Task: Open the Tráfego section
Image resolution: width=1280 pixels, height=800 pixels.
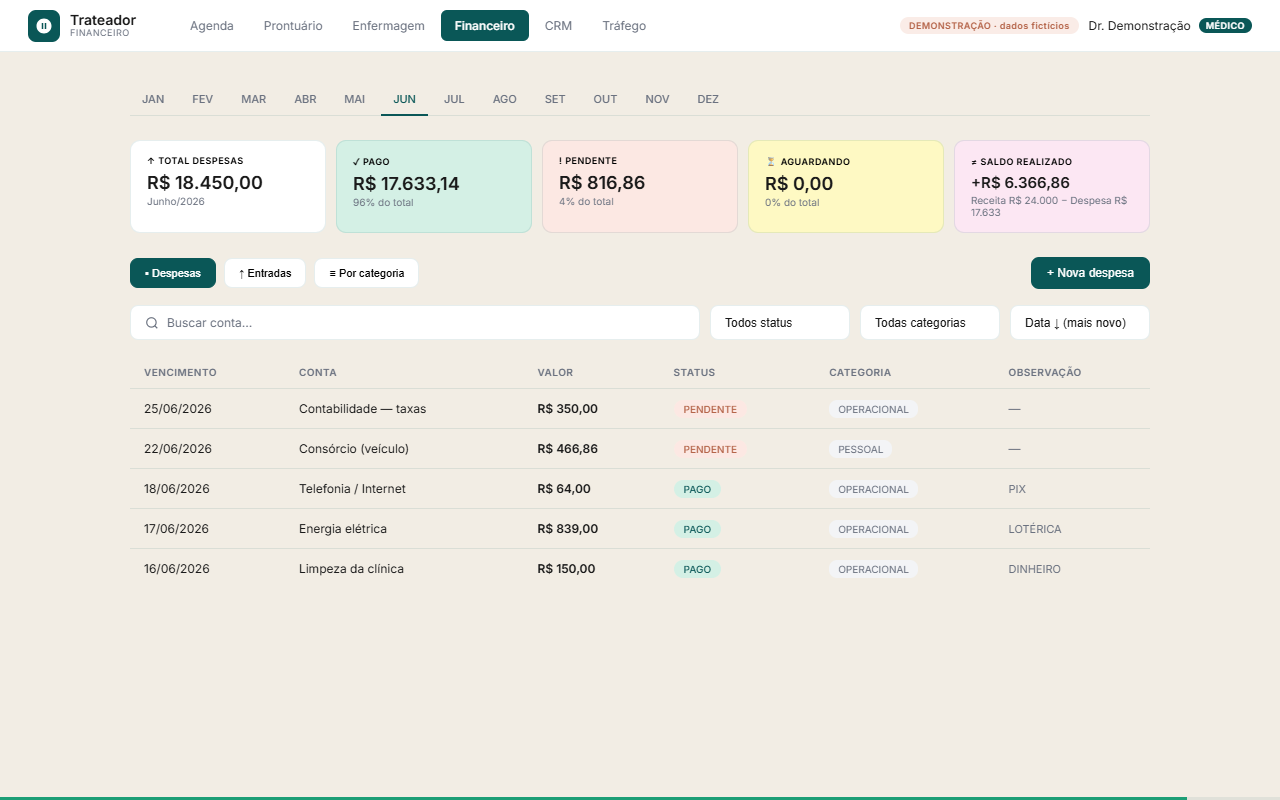Action: [624, 26]
